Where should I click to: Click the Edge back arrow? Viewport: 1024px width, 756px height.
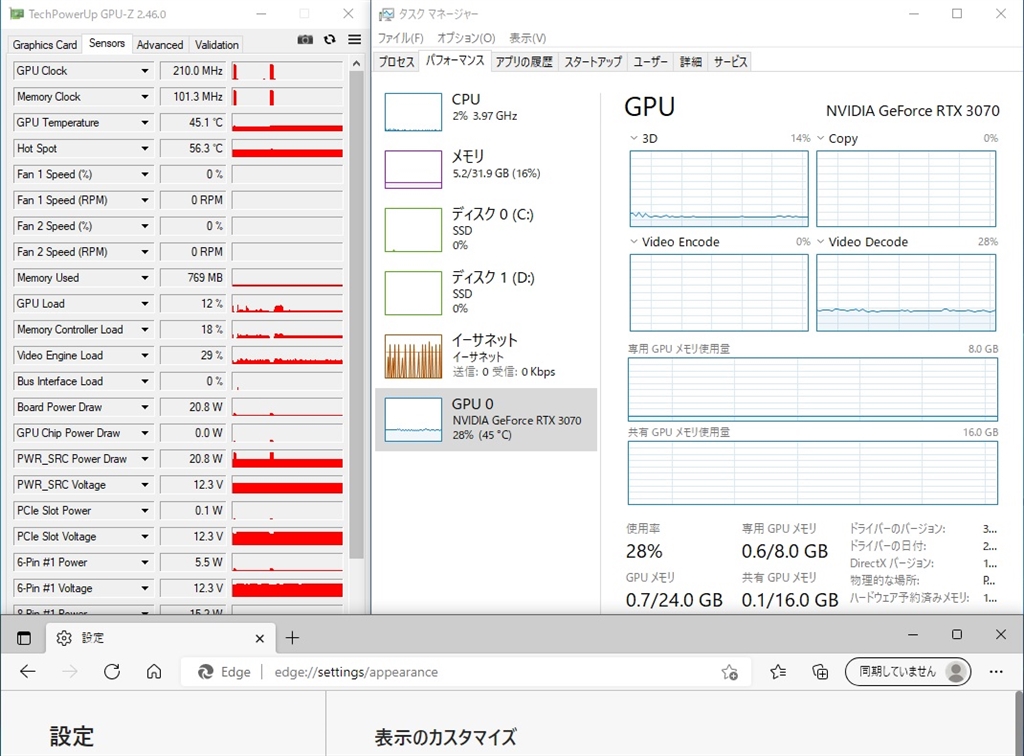(x=28, y=672)
